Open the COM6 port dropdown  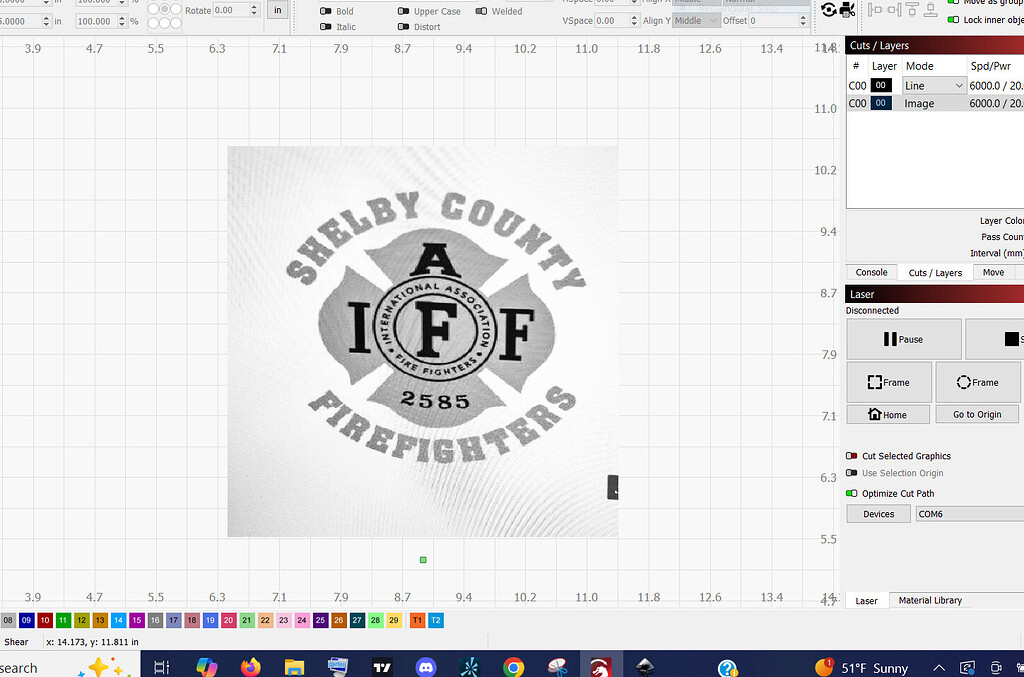point(968,514)
